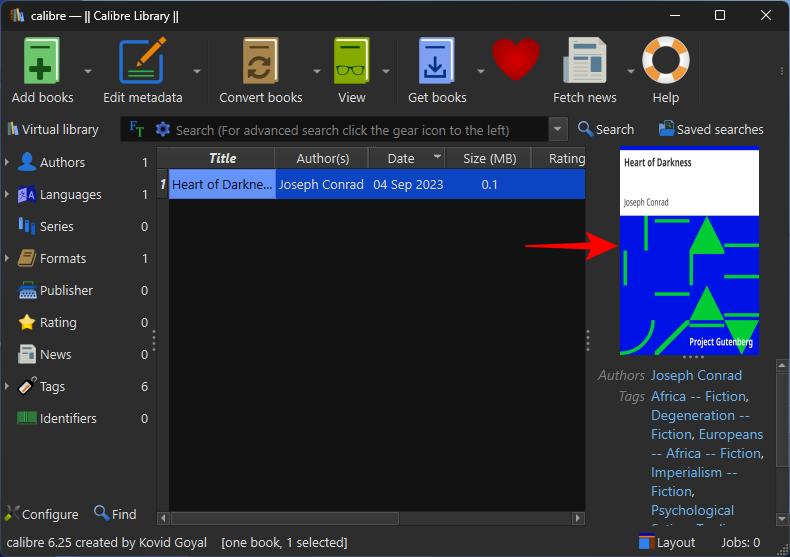Open the Get books dropdown arrow
This screenshot has width=790, height=557.
[x=481, y=72]
